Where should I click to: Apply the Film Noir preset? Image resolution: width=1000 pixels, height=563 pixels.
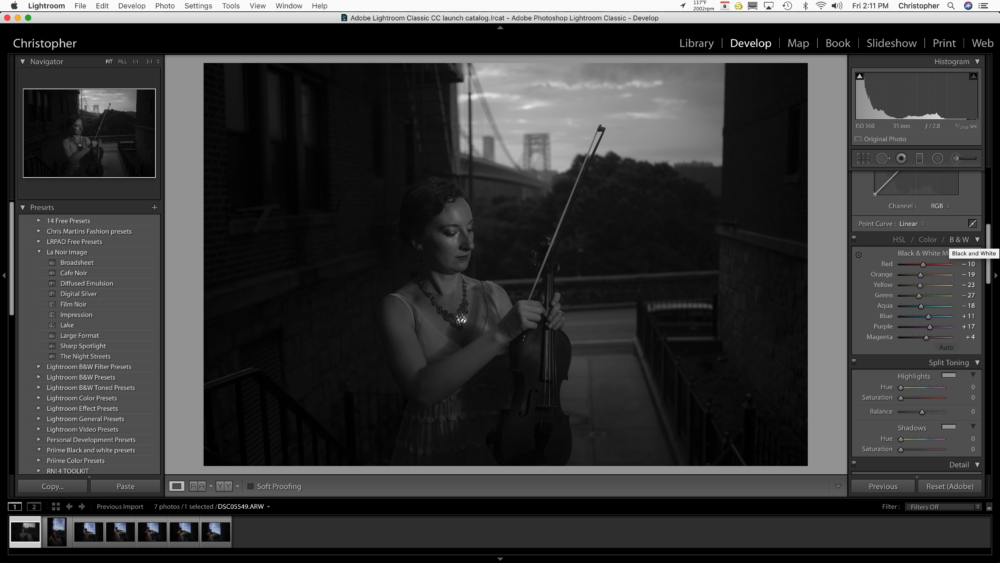click(x=73, y=304)
